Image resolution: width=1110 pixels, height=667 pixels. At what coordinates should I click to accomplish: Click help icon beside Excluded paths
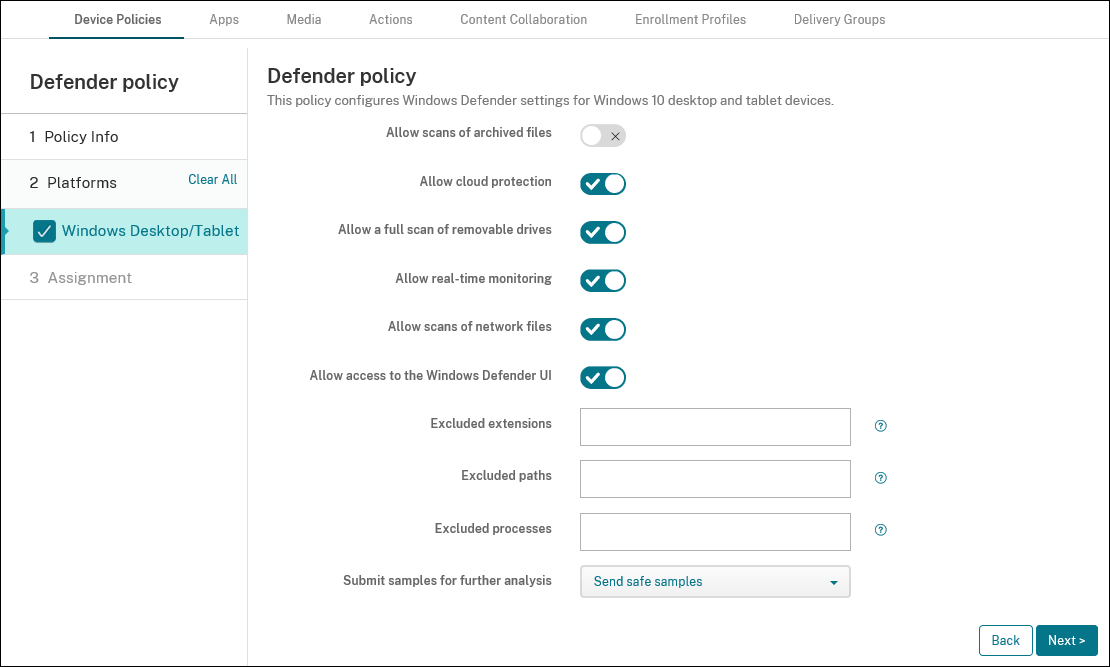tap(881, 478)
